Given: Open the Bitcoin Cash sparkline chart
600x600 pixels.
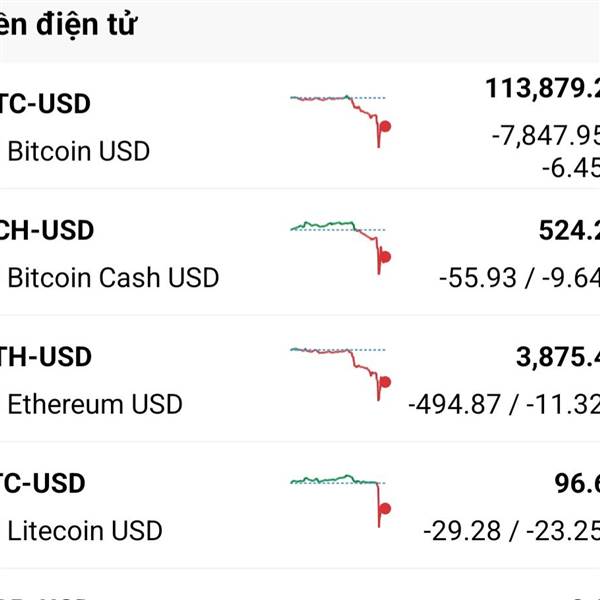Looking at the screenshot, I should click(x=341, y=245).
